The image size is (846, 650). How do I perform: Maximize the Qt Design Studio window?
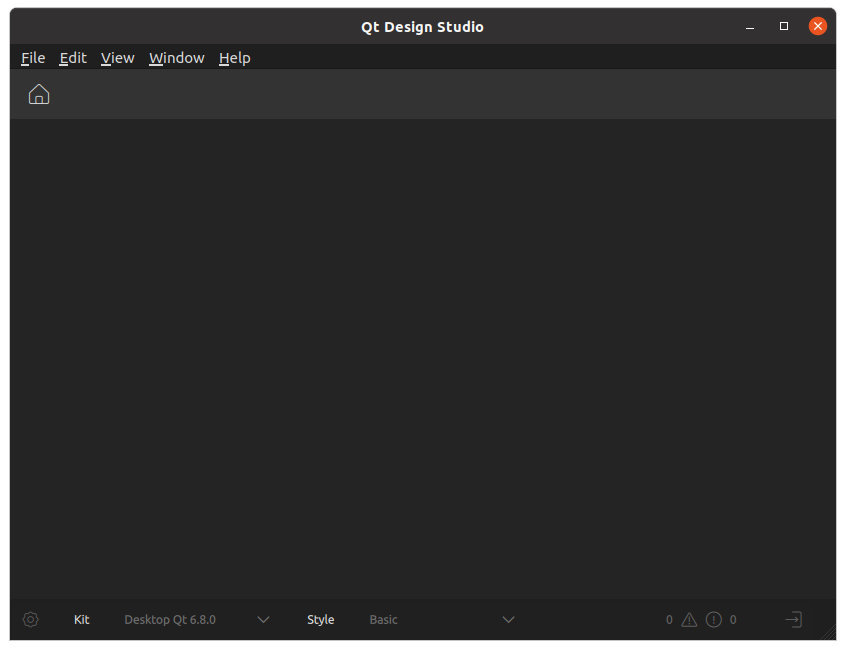(784, 26)
